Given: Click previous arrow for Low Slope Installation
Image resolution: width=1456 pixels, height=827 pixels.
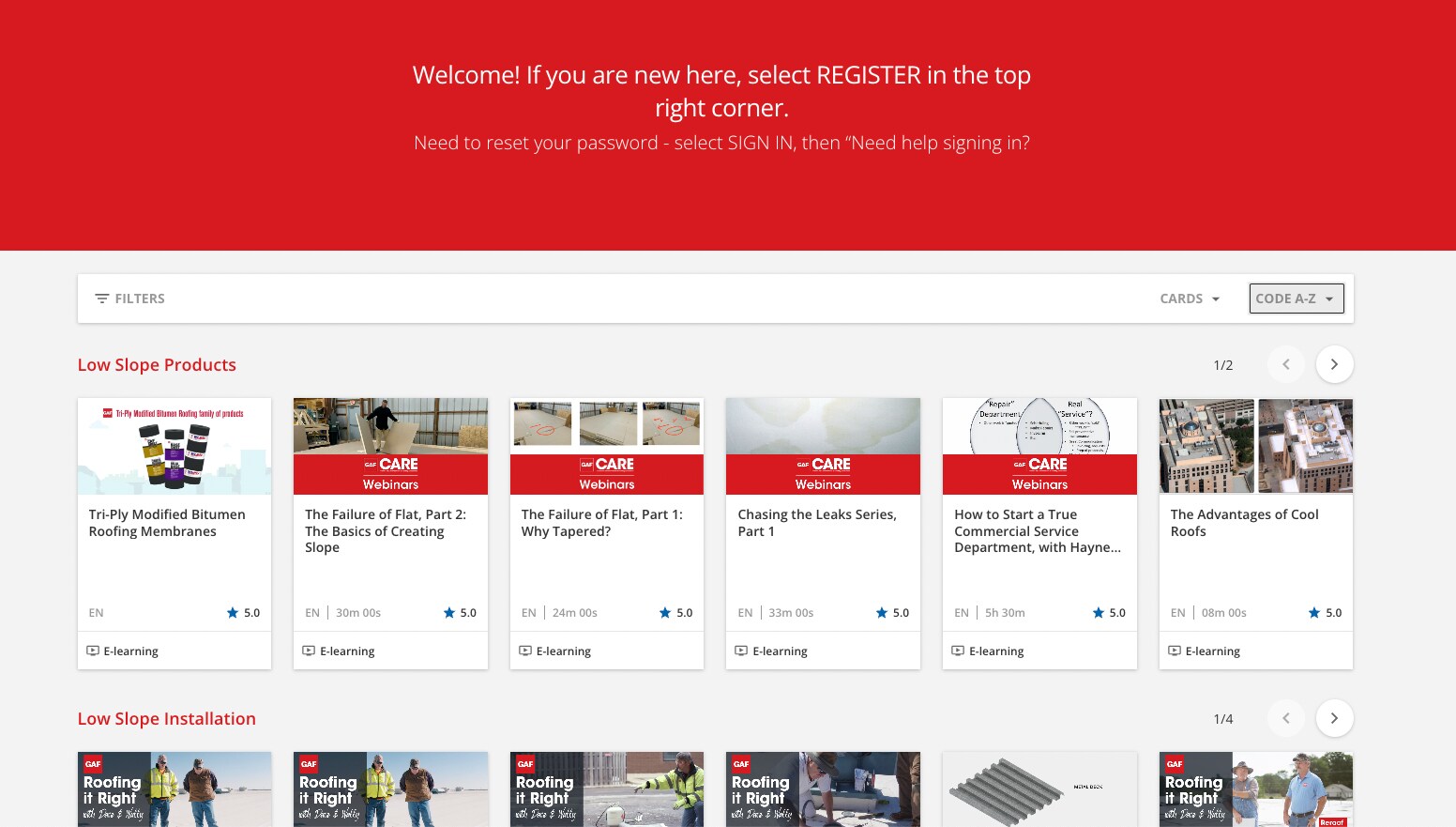Looking at the screenshot, I should click(x=1286, y=718).
